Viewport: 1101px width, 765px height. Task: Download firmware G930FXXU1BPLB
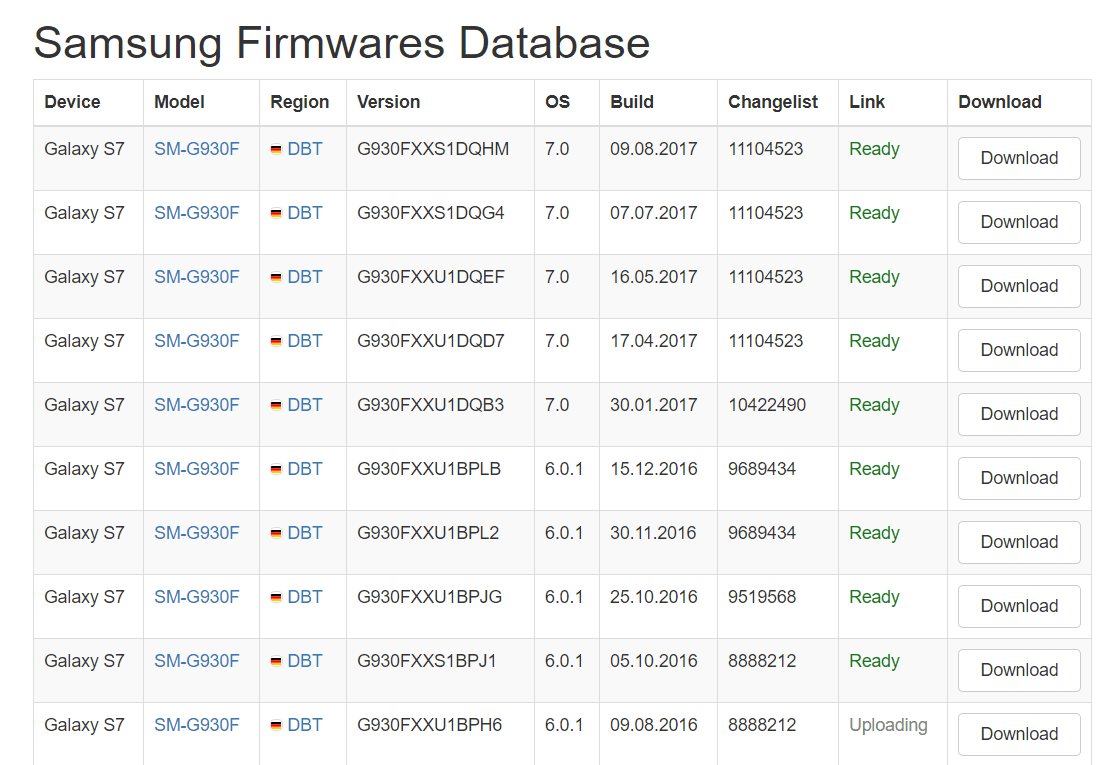(x=1018, y=478)
